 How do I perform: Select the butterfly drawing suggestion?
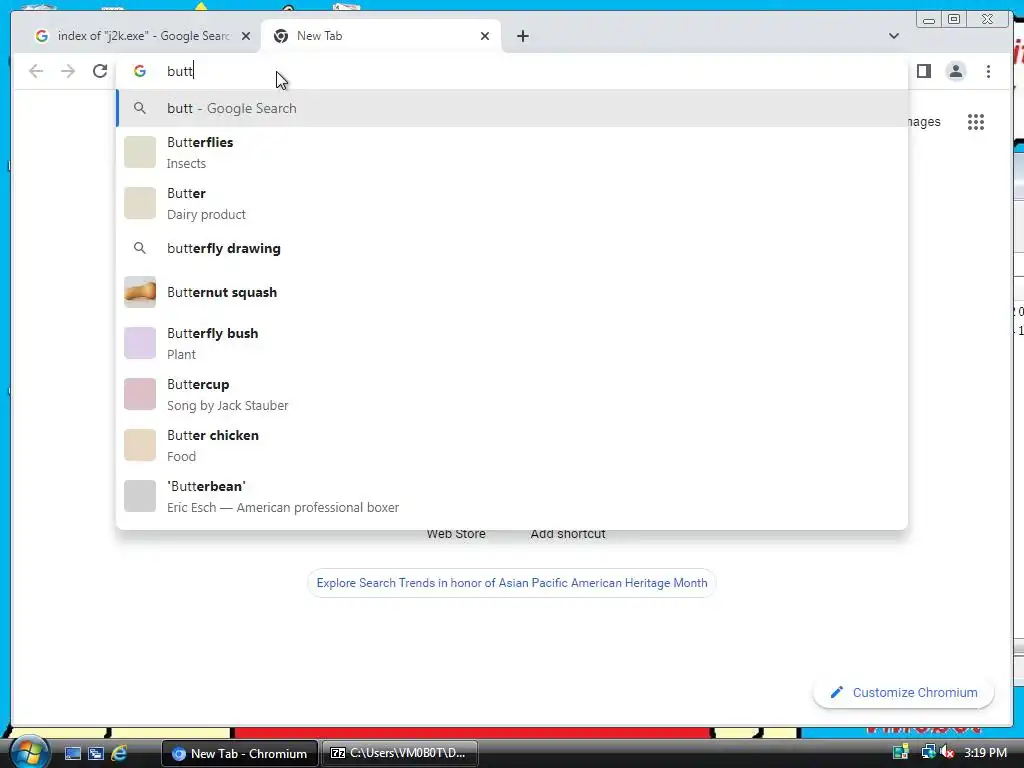pos(512,248)
